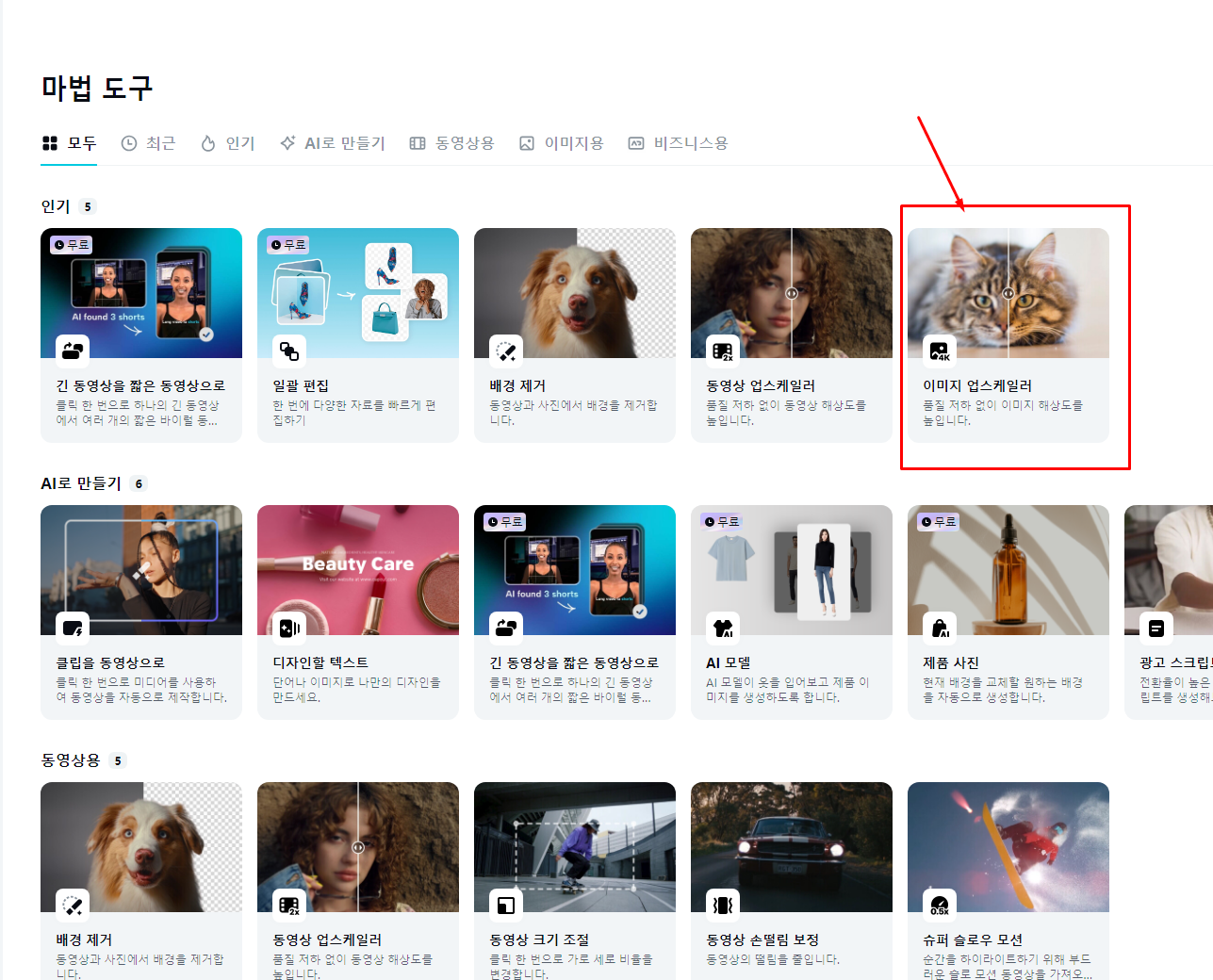Viewport: 1213px width, 980px height.
Task: Open the 동영상 크기 조절 title link
Action: (x=539, y=939)
